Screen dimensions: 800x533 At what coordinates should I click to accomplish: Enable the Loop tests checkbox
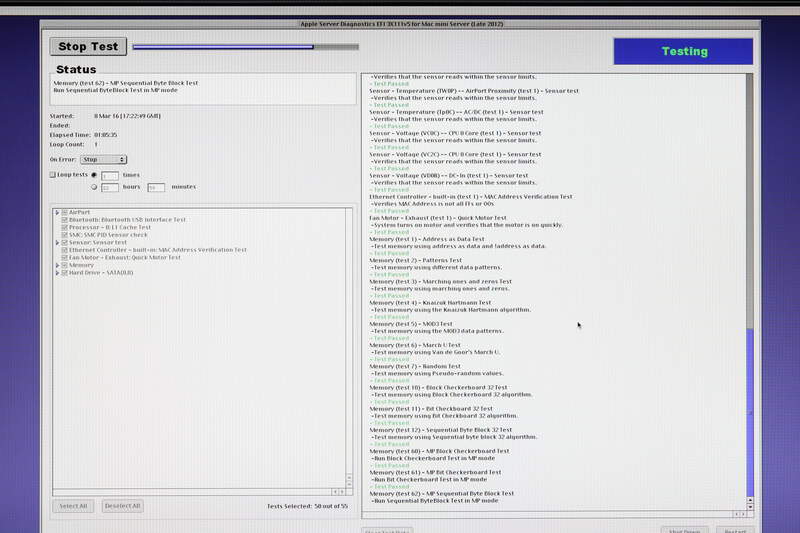54,175
